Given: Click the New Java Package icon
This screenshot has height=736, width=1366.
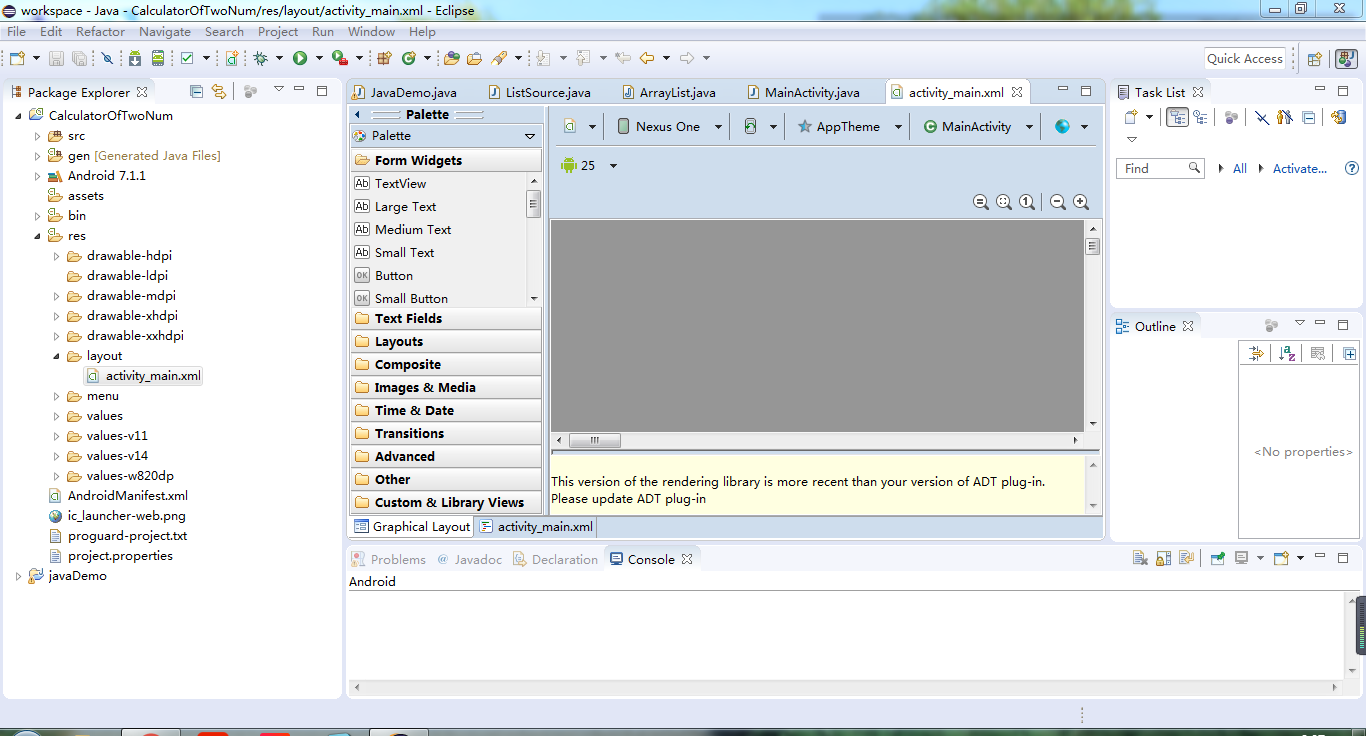Looking at the screenshot, I should coord(384,58).
